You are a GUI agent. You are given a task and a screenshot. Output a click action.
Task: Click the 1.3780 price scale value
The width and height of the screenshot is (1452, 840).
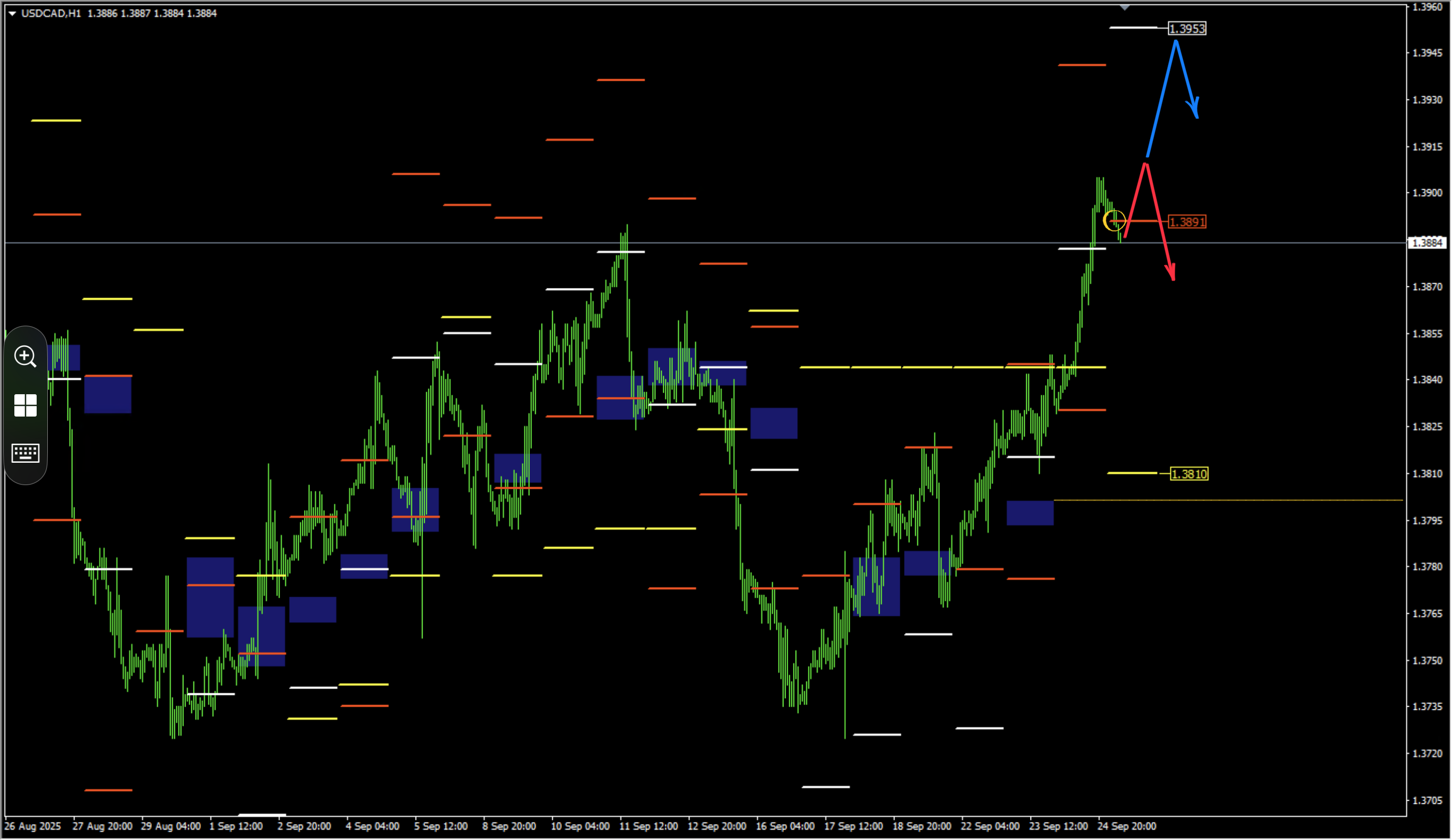pyautogui.click(x=1428, y=567)
